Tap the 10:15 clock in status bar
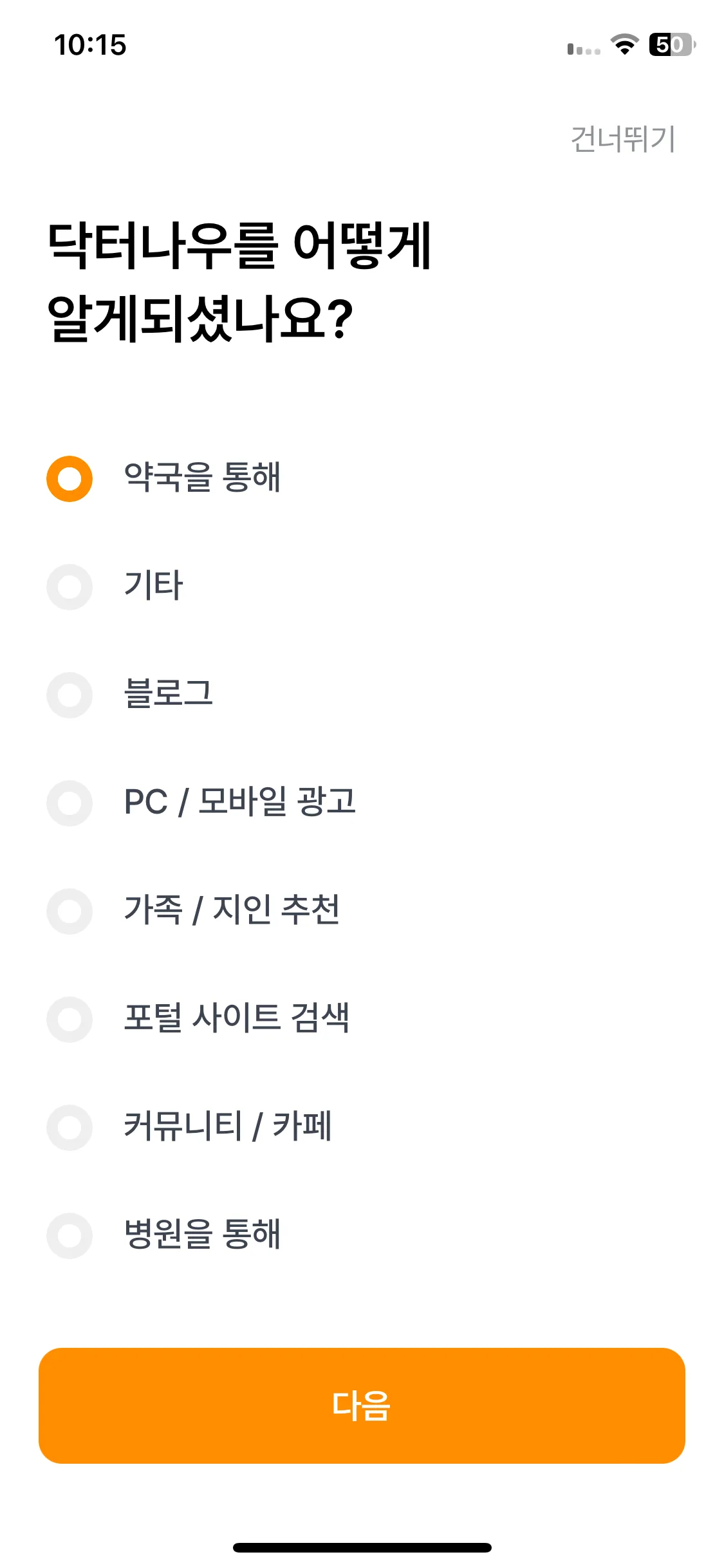The image size is (724, 1568). [90, 45]
